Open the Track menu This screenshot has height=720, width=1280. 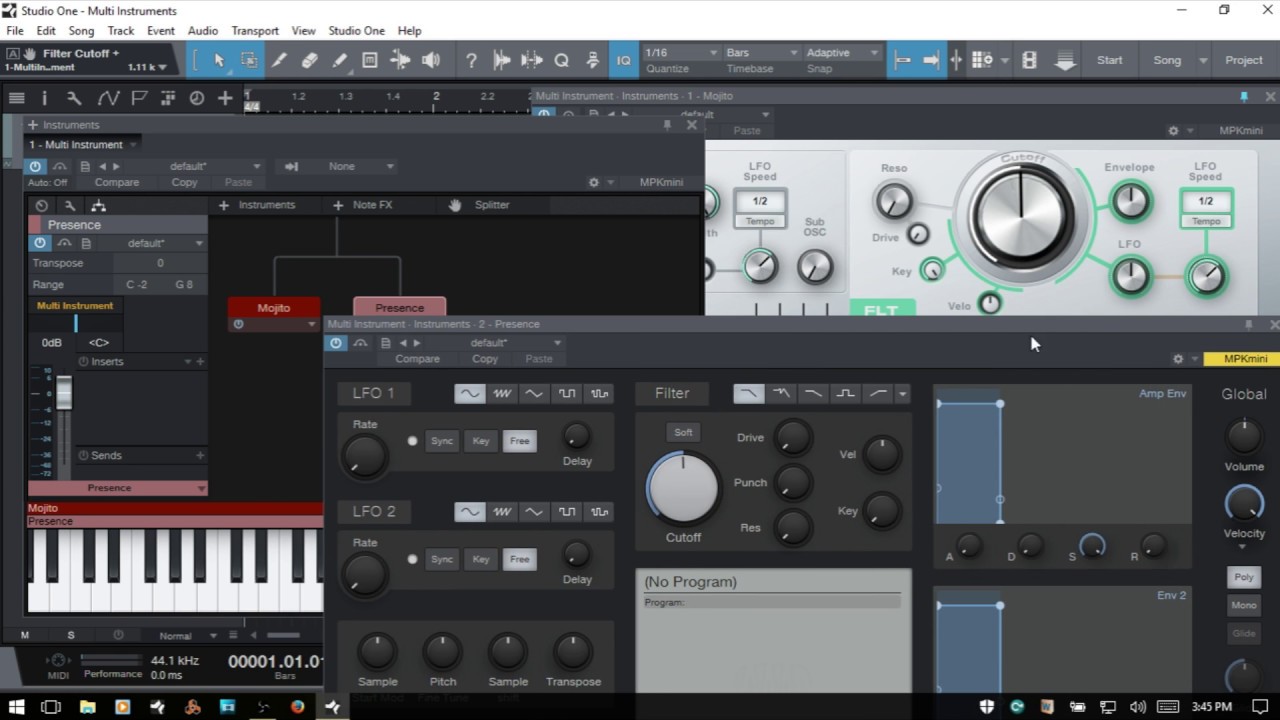point(121,31)
